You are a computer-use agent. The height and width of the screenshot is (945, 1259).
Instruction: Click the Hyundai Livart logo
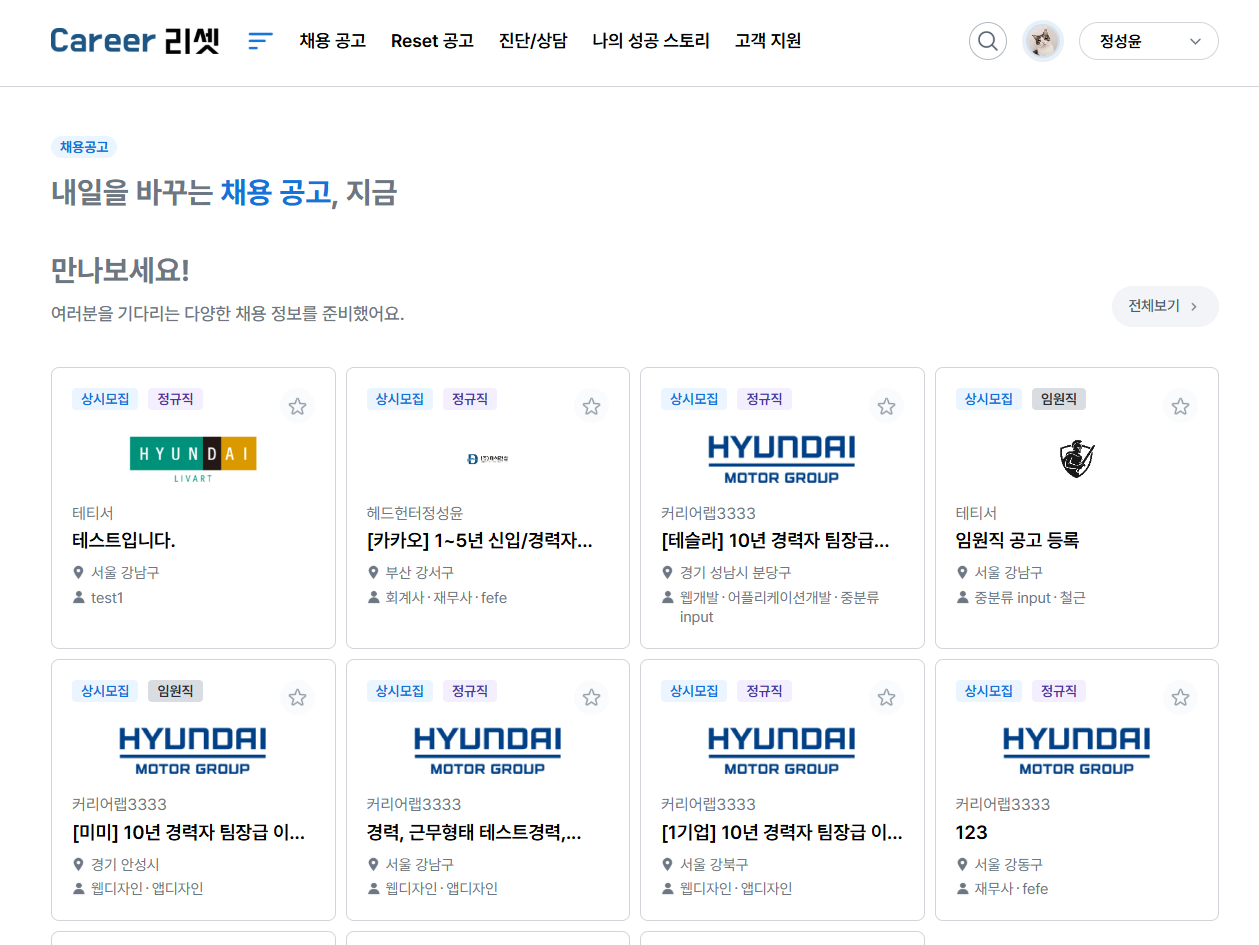[193, 459]
